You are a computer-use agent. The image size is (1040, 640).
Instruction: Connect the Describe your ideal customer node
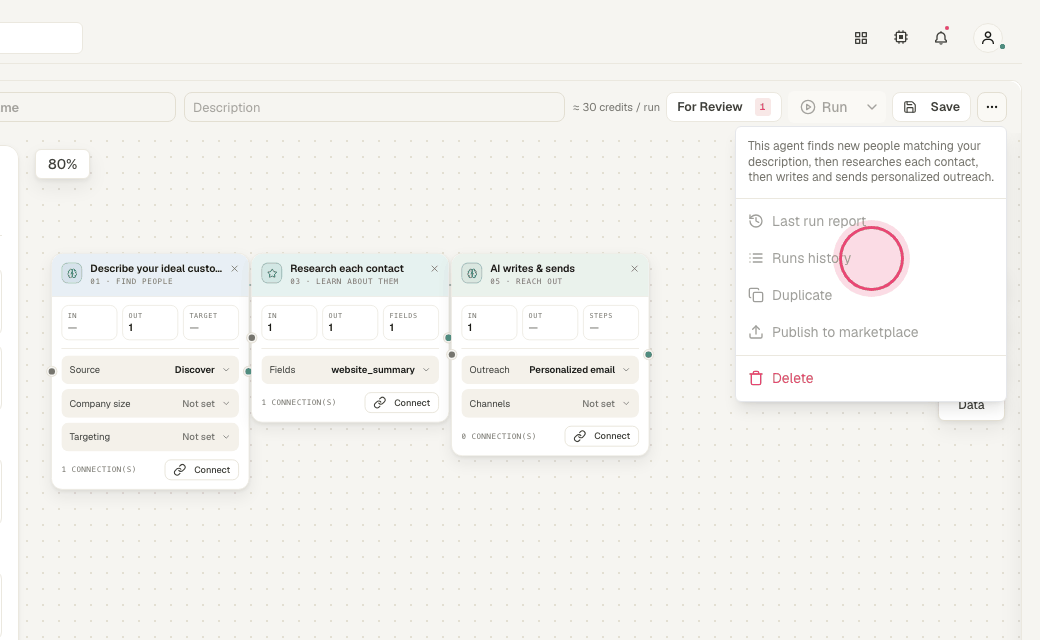pyautogui.click(x=202, y=470)
